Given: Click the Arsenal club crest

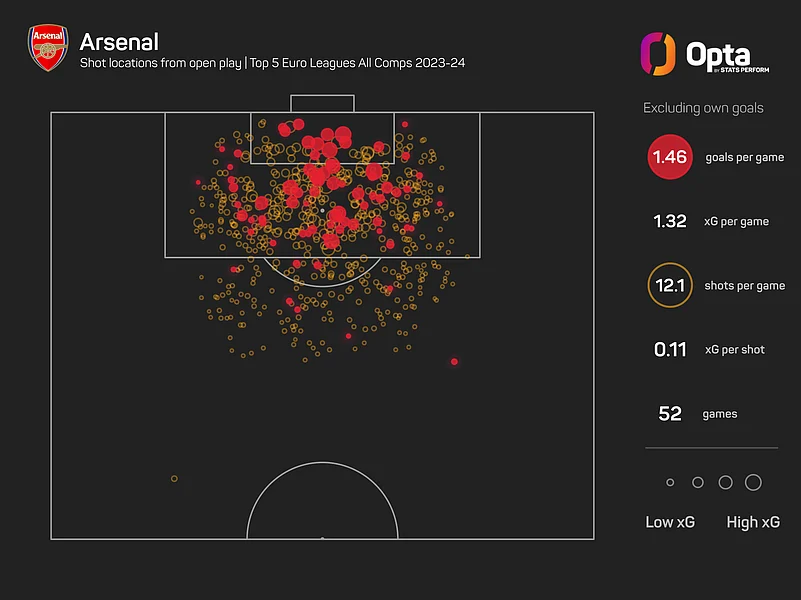Looking at the screenshot, I should pos(45,49).
